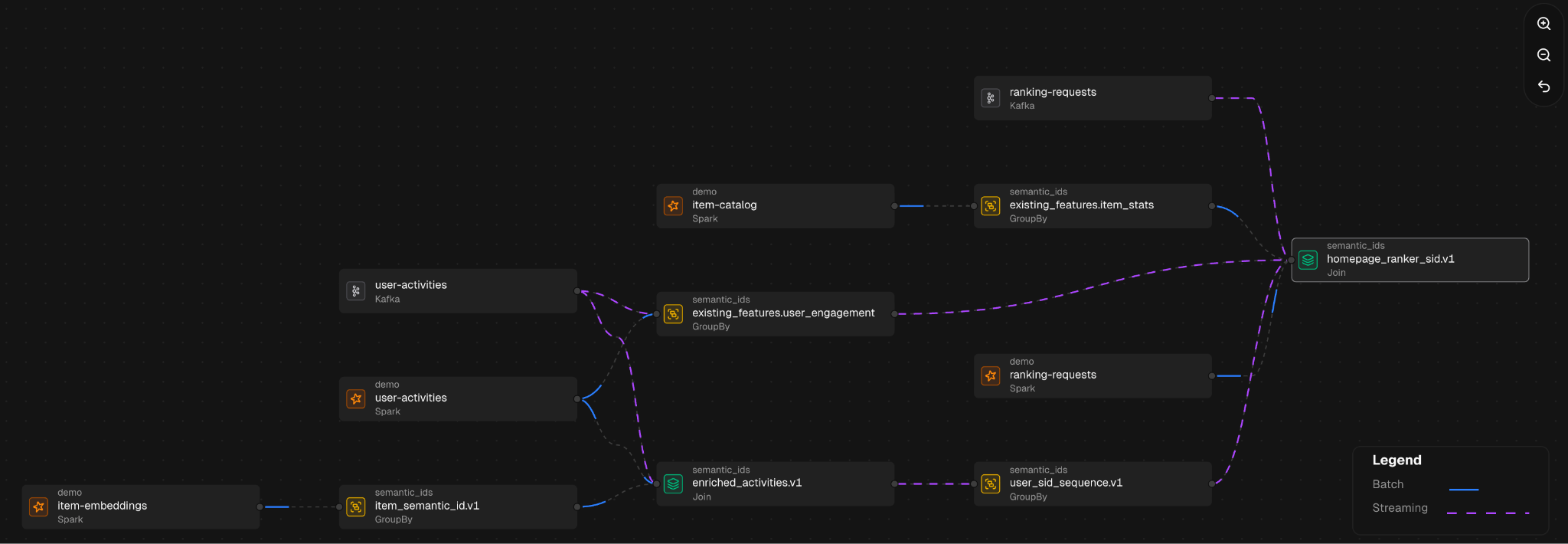Screen dimensions: 1568x544
Task: Click the Legend heading
Action: coord(1396,460)
